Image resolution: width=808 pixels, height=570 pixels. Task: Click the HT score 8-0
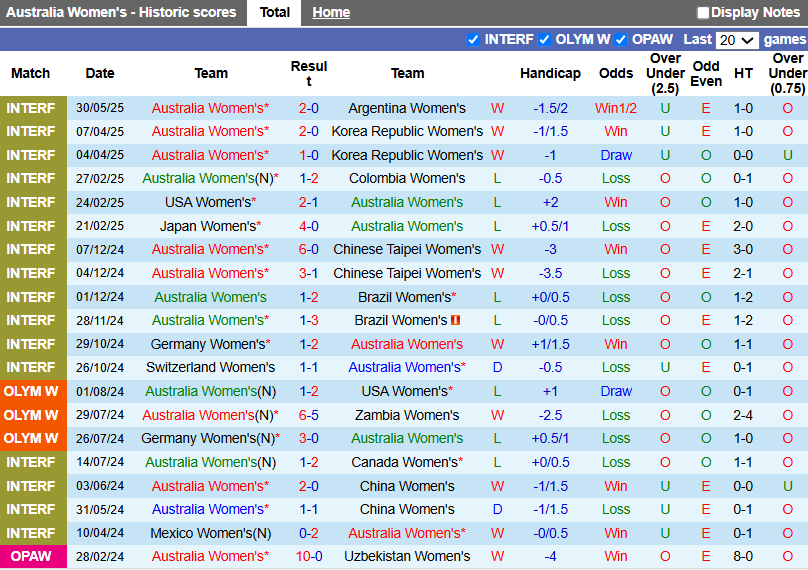point(743,556)
